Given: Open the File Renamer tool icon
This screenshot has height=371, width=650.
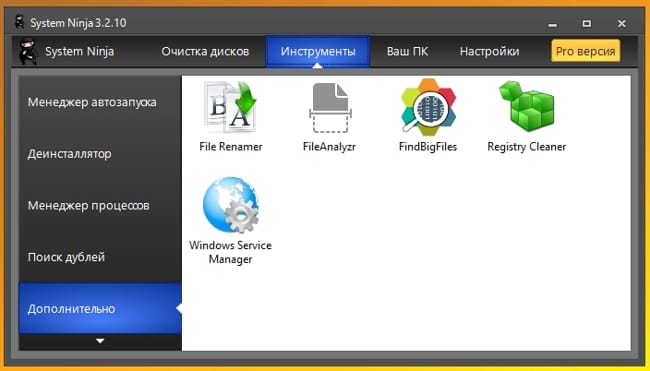Looking at the screenshot, I should point(230,107).
